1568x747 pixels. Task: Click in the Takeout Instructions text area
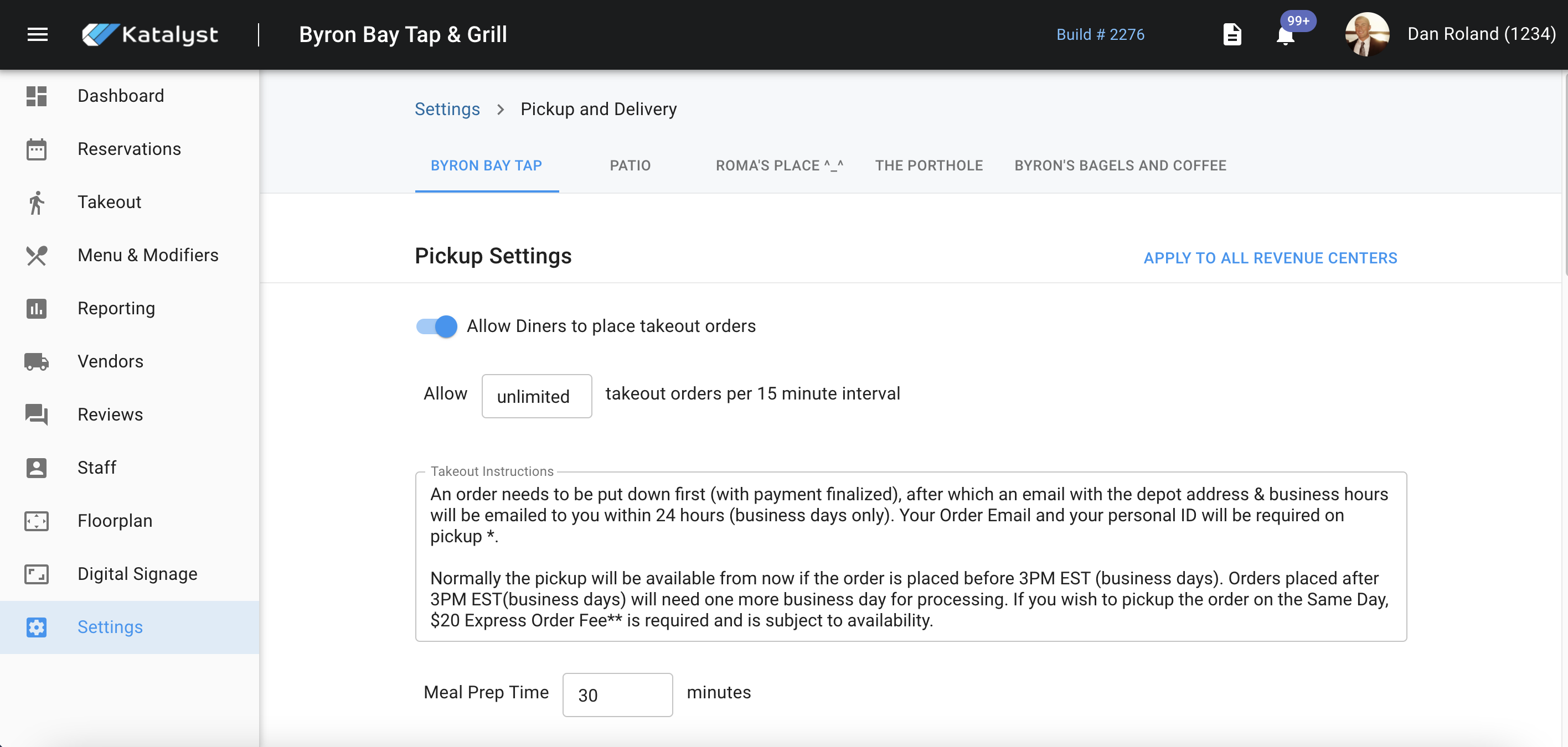click(911, 557)
